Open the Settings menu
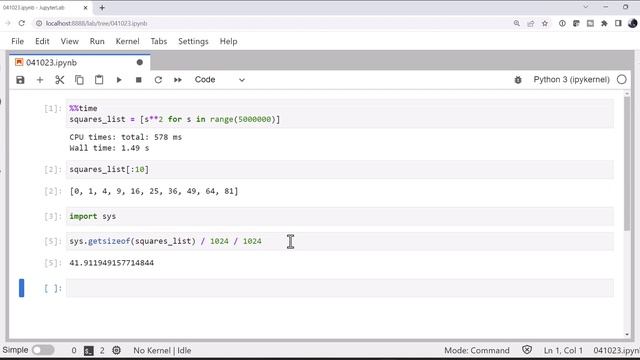 193,41
